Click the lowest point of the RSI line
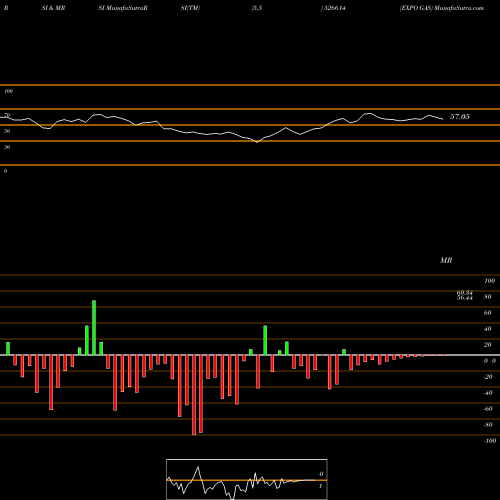 click(257, 142)
